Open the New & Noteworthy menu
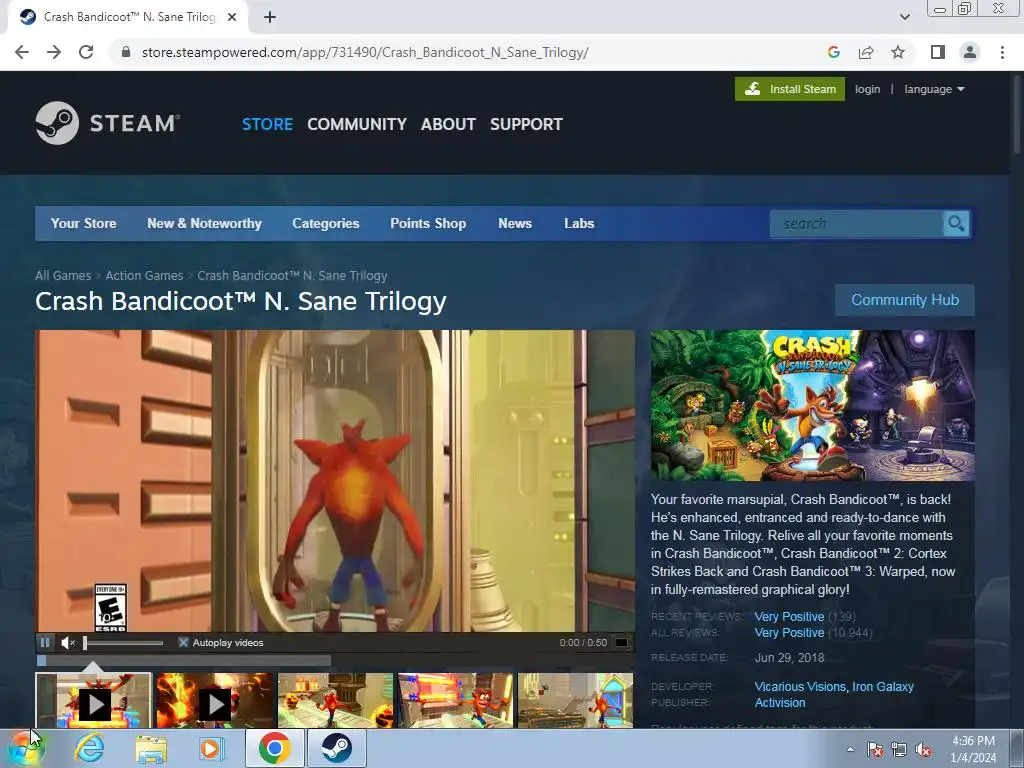Image resolution: width=1024 pixels, height=768 pixels. pos(204,223)
